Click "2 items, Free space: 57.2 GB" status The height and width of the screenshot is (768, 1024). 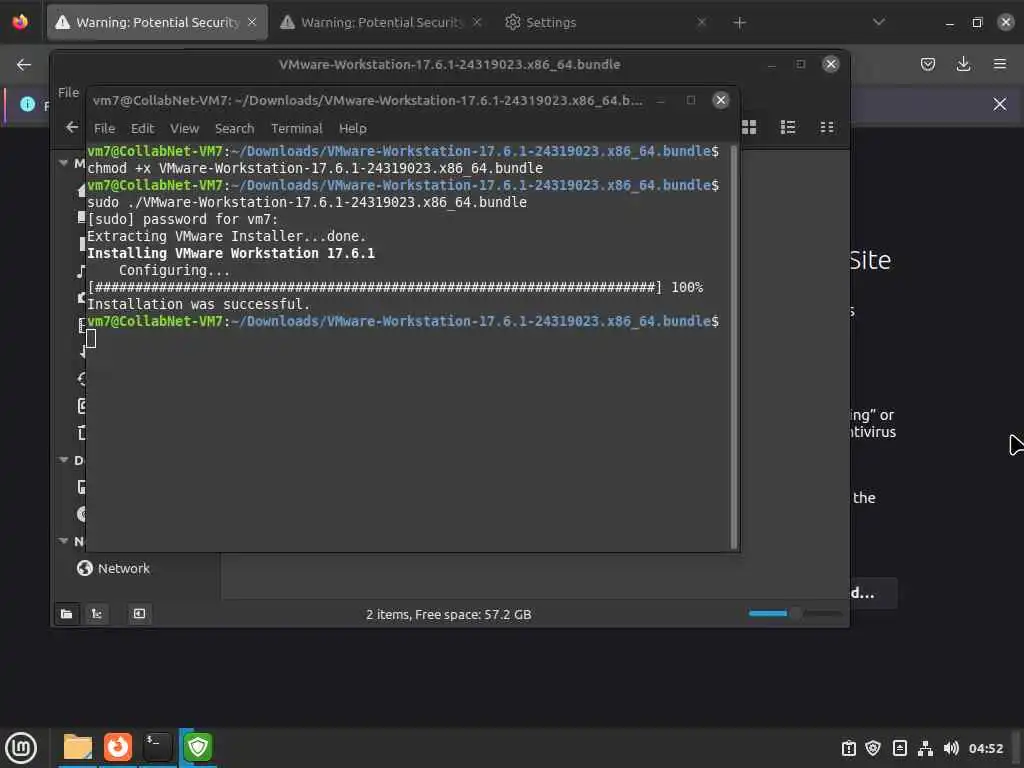pyautogui.click(x=449, y=615)
